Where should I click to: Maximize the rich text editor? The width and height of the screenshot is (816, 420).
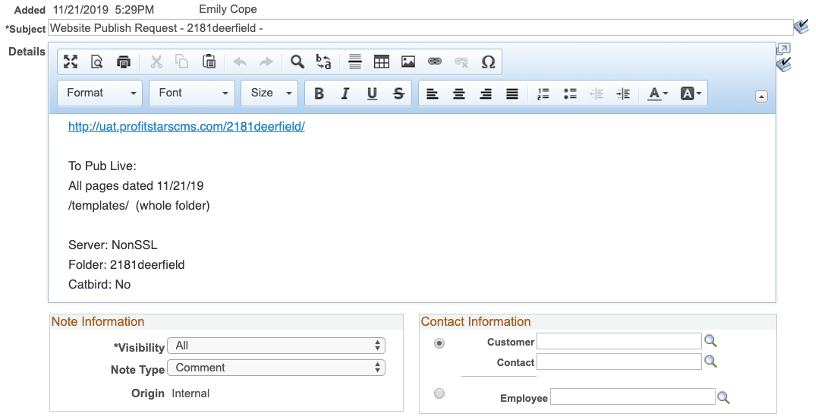click(71, 62)
